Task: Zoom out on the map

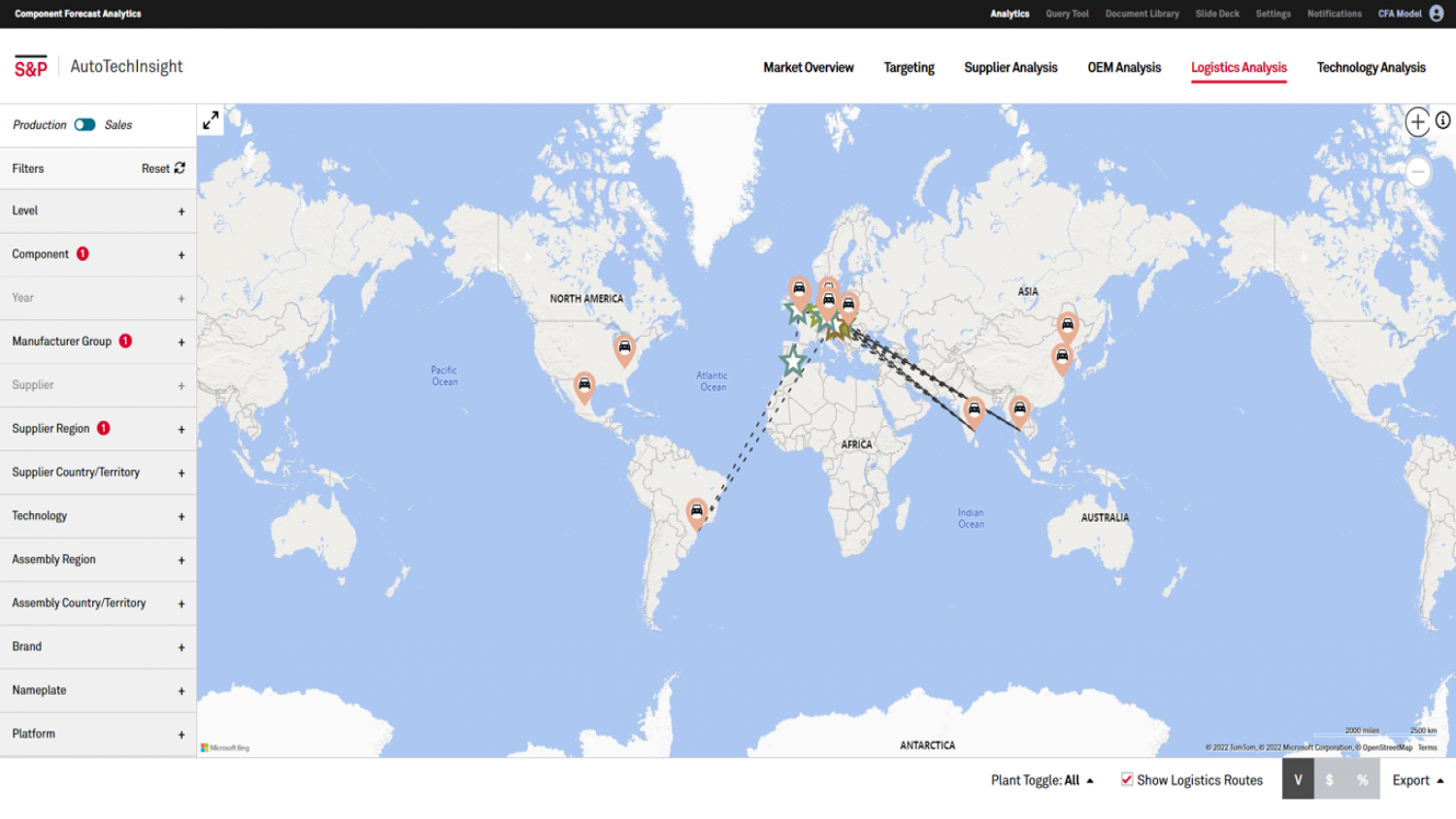Action: (x=1417, y=172)
